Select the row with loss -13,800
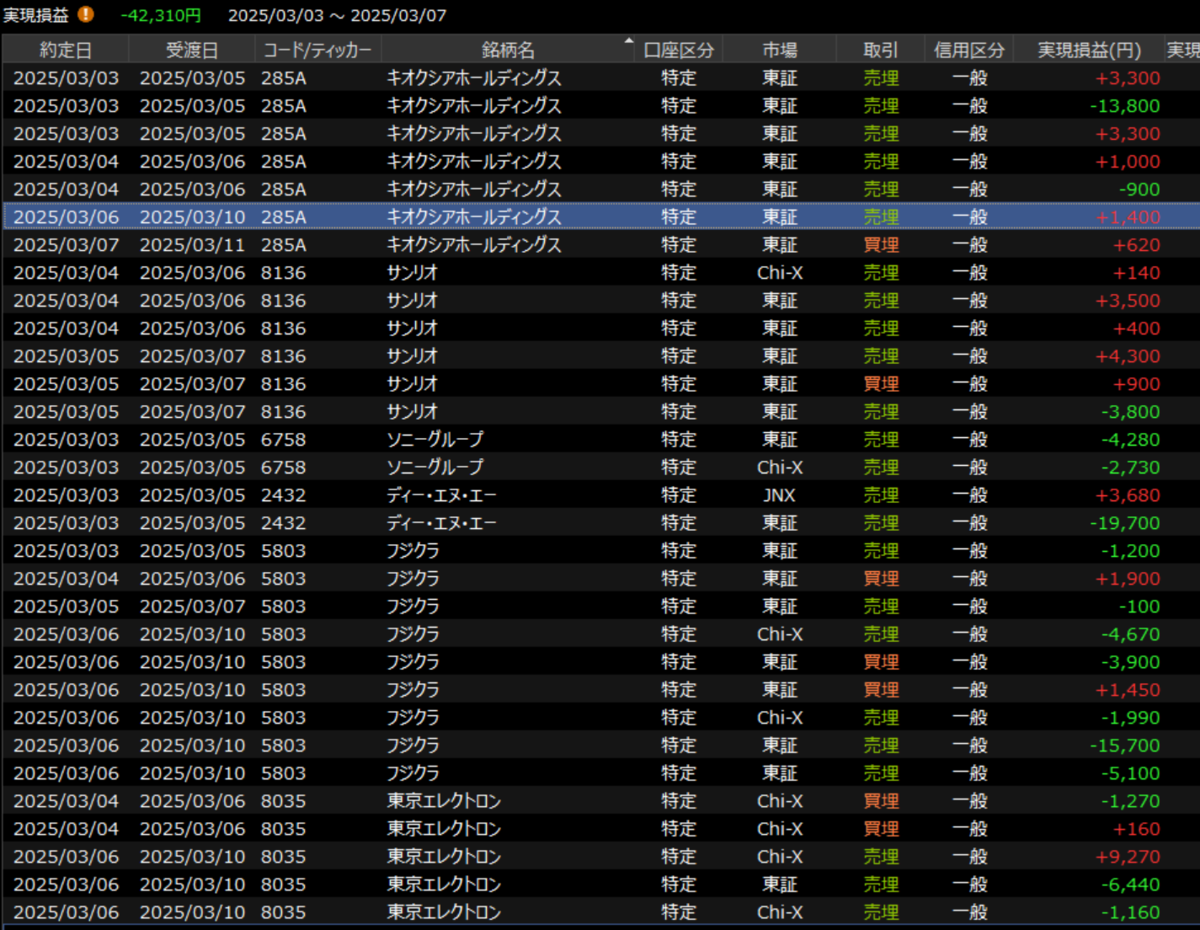 point(600,106)
